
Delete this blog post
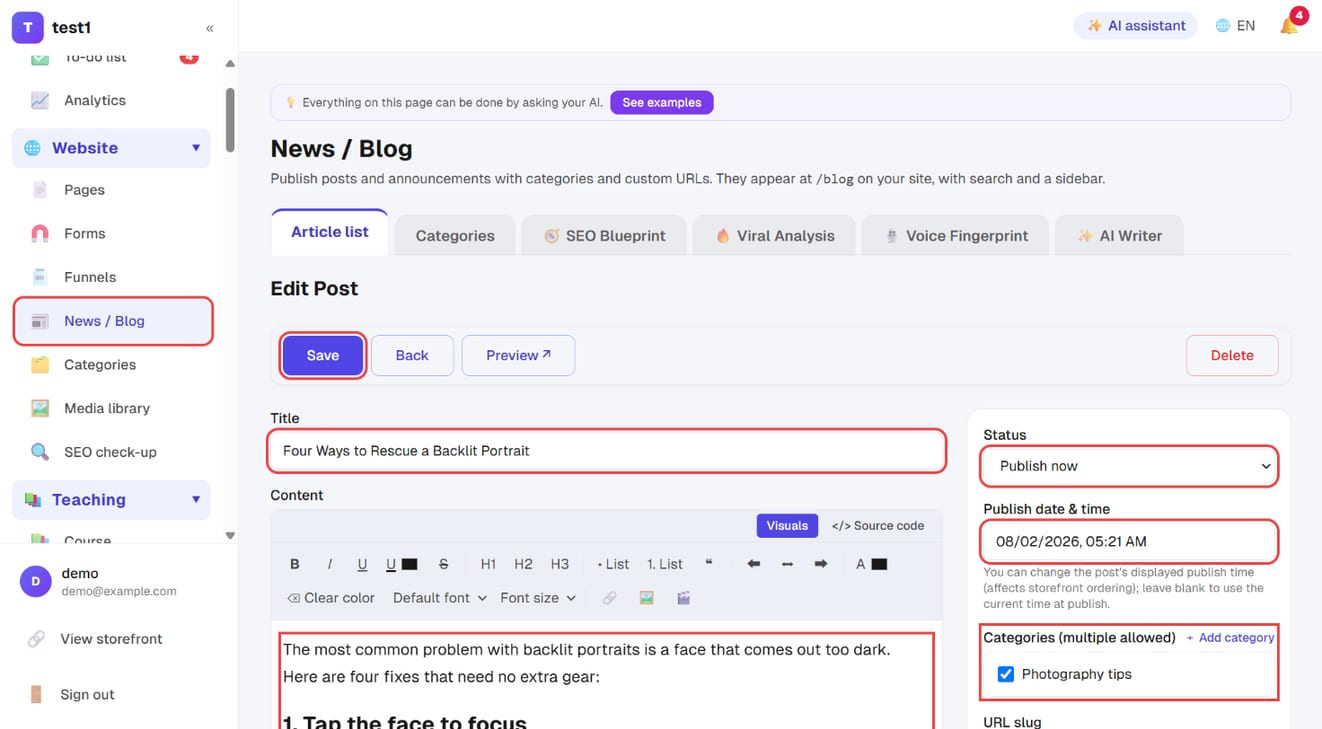pyautogui.click(x=1232, y=355)
